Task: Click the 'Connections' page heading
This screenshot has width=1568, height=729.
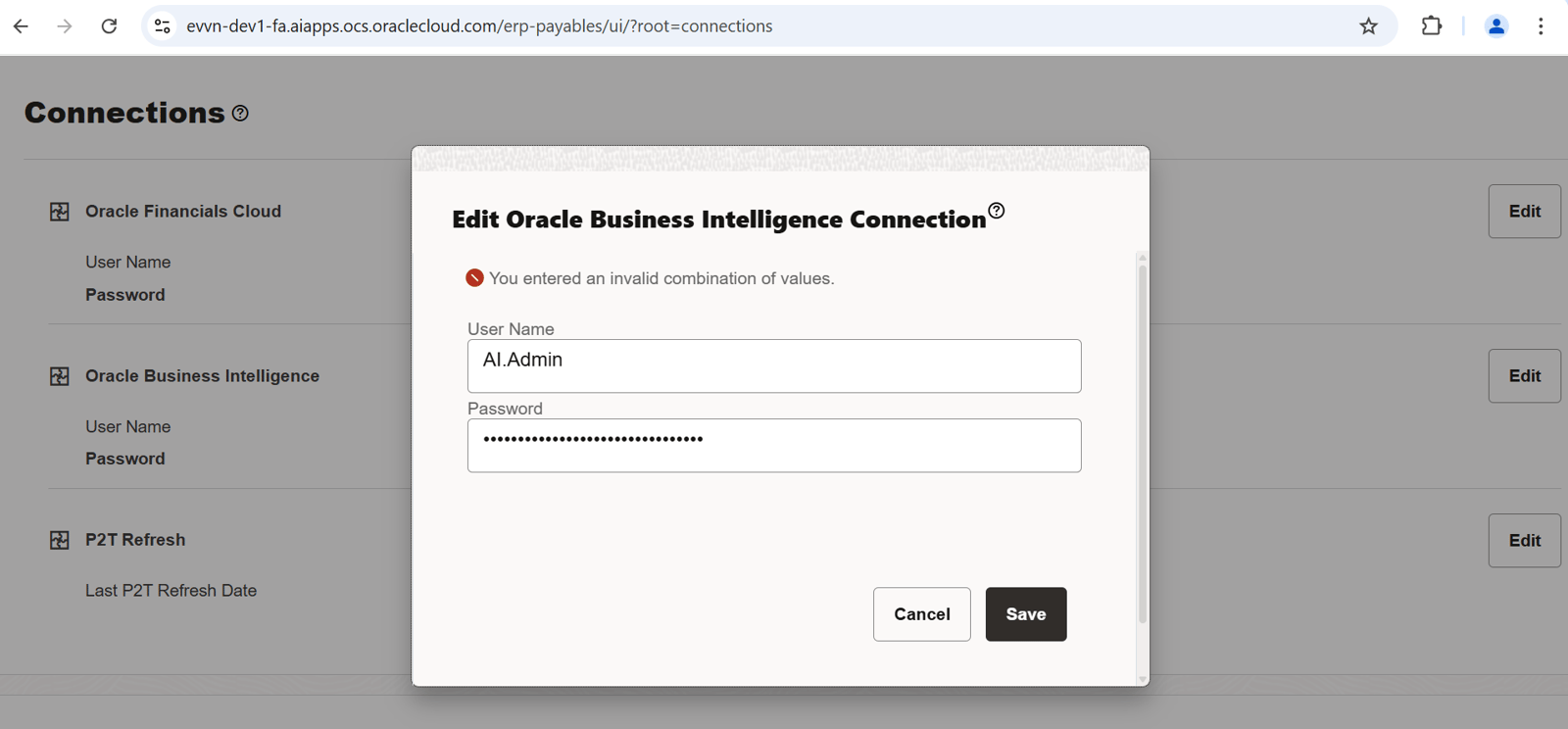Action: [124, 113]
